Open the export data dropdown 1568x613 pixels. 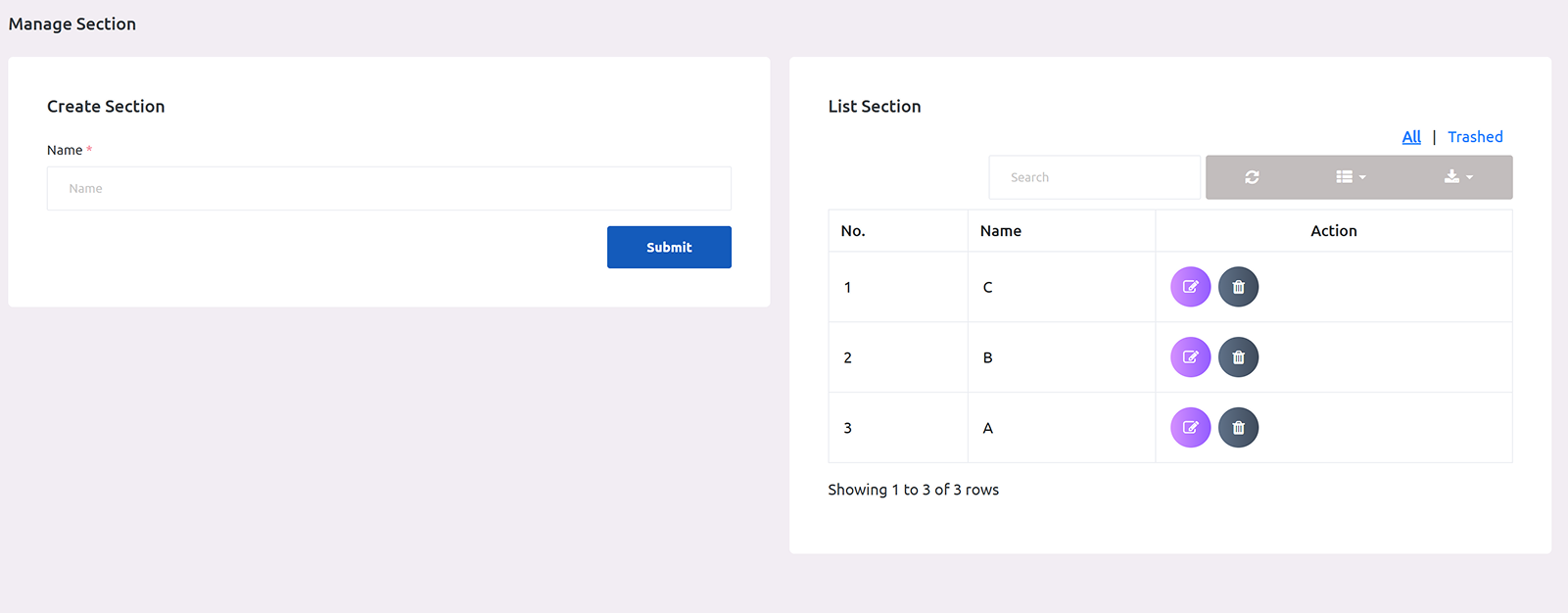1457,177
